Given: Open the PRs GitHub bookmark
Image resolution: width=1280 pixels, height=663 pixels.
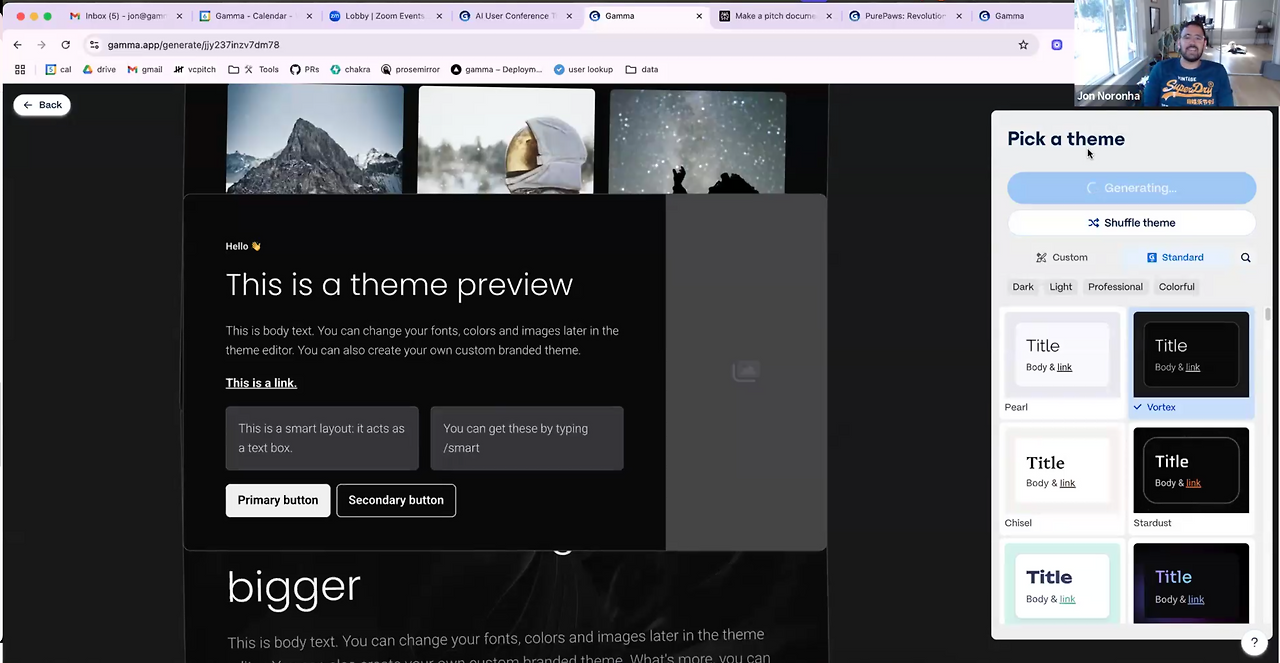Looking at the screenshot, I should coord(304,70).
